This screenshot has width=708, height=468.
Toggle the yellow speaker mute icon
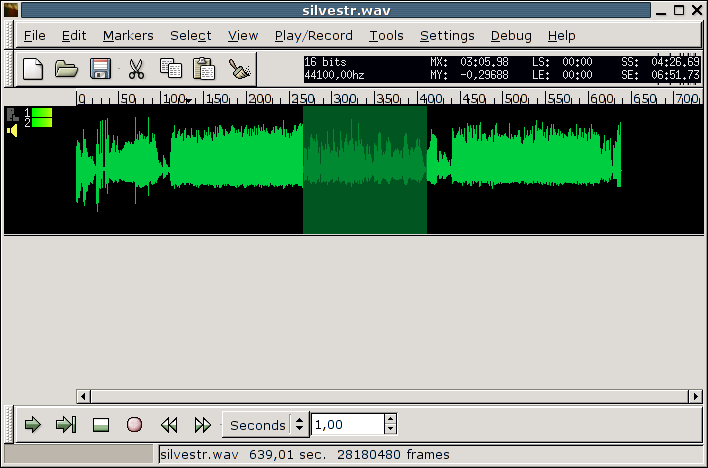(x=12, y=131)
